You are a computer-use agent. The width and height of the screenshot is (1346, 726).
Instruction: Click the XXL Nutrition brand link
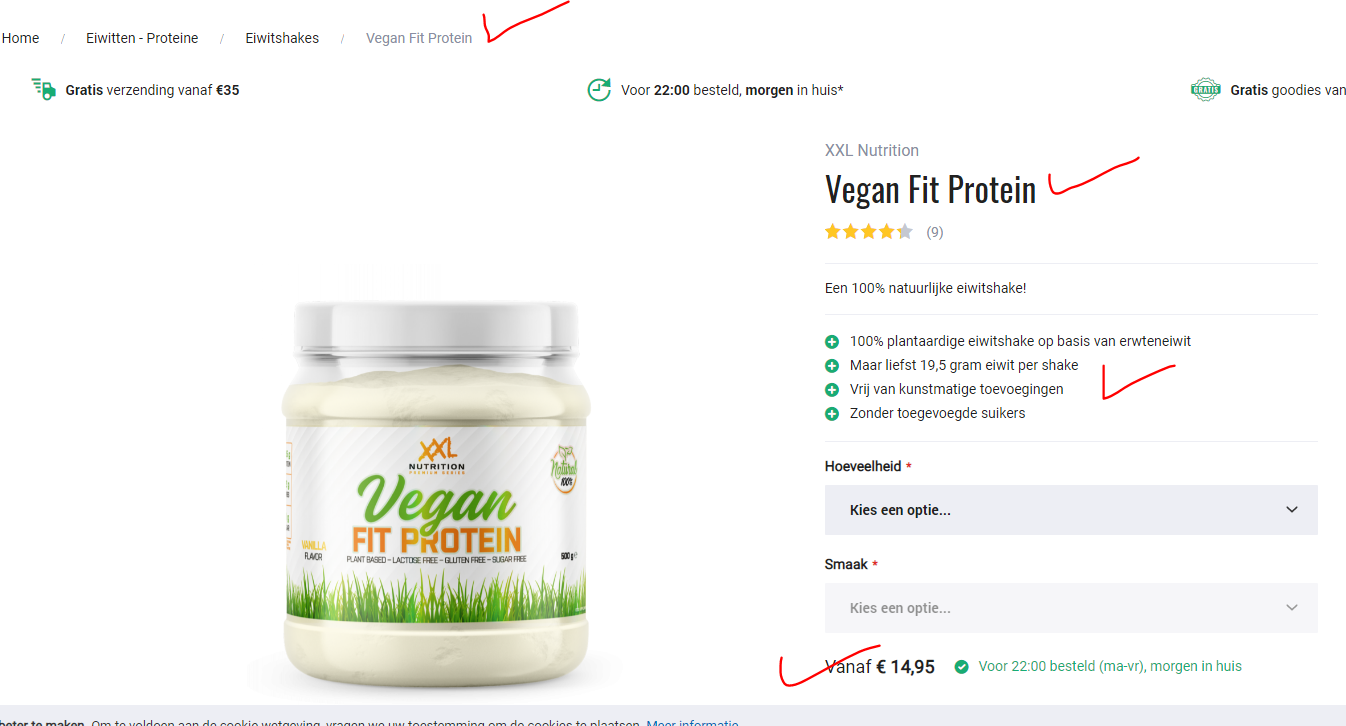click(872, 150)
